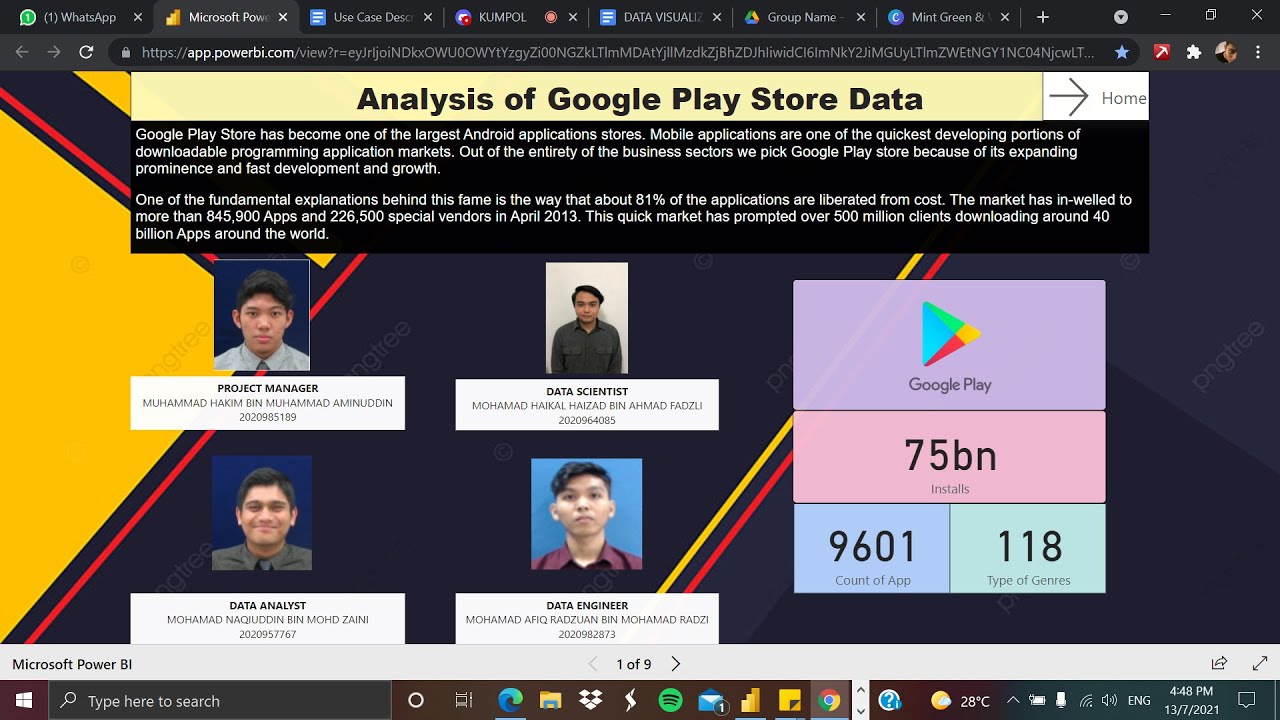Open the Windows Start menu
The image size is (1280, 720).
(x=24, y=701)
